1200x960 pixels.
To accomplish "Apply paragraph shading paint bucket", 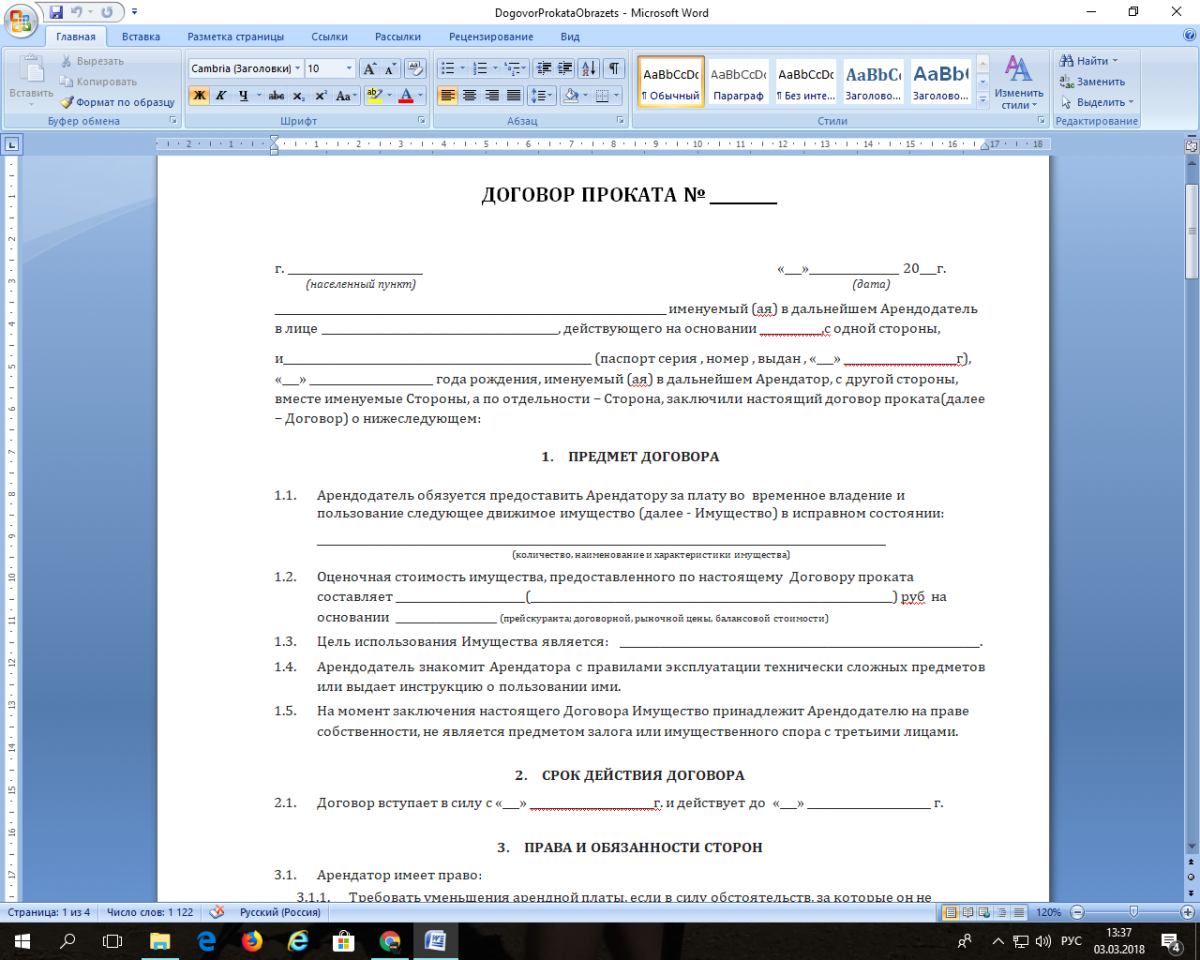I will (x=570, y=96).
